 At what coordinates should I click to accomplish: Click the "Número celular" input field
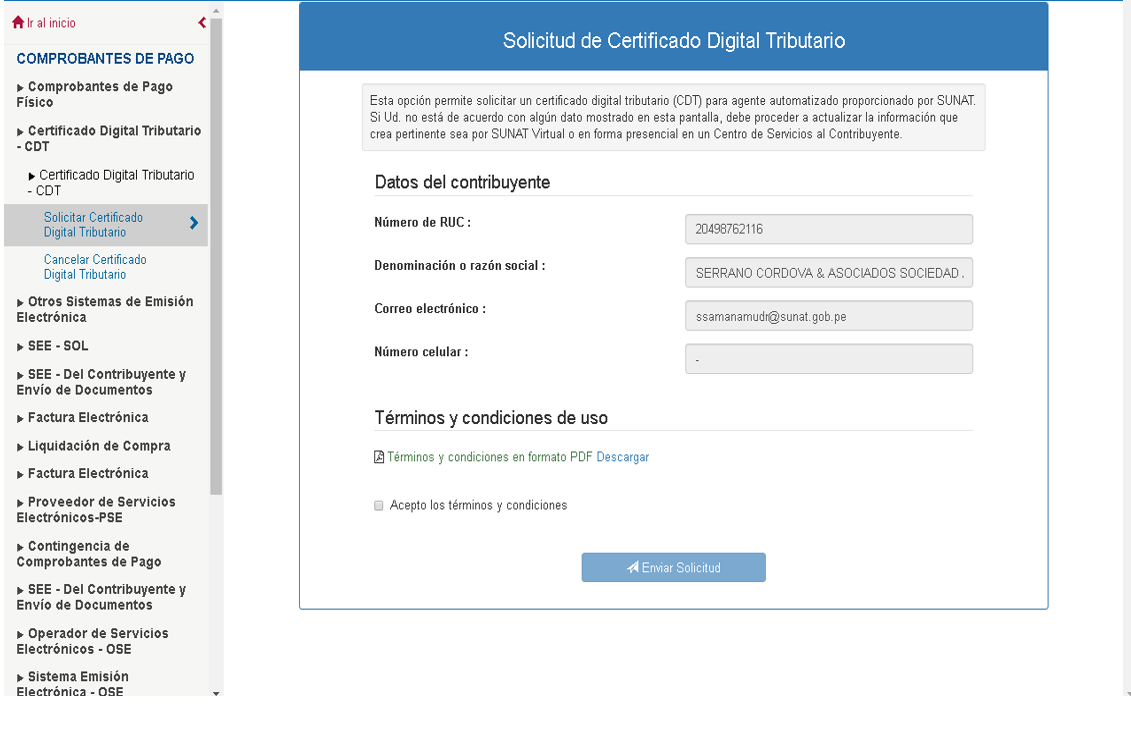click(828, 358)
